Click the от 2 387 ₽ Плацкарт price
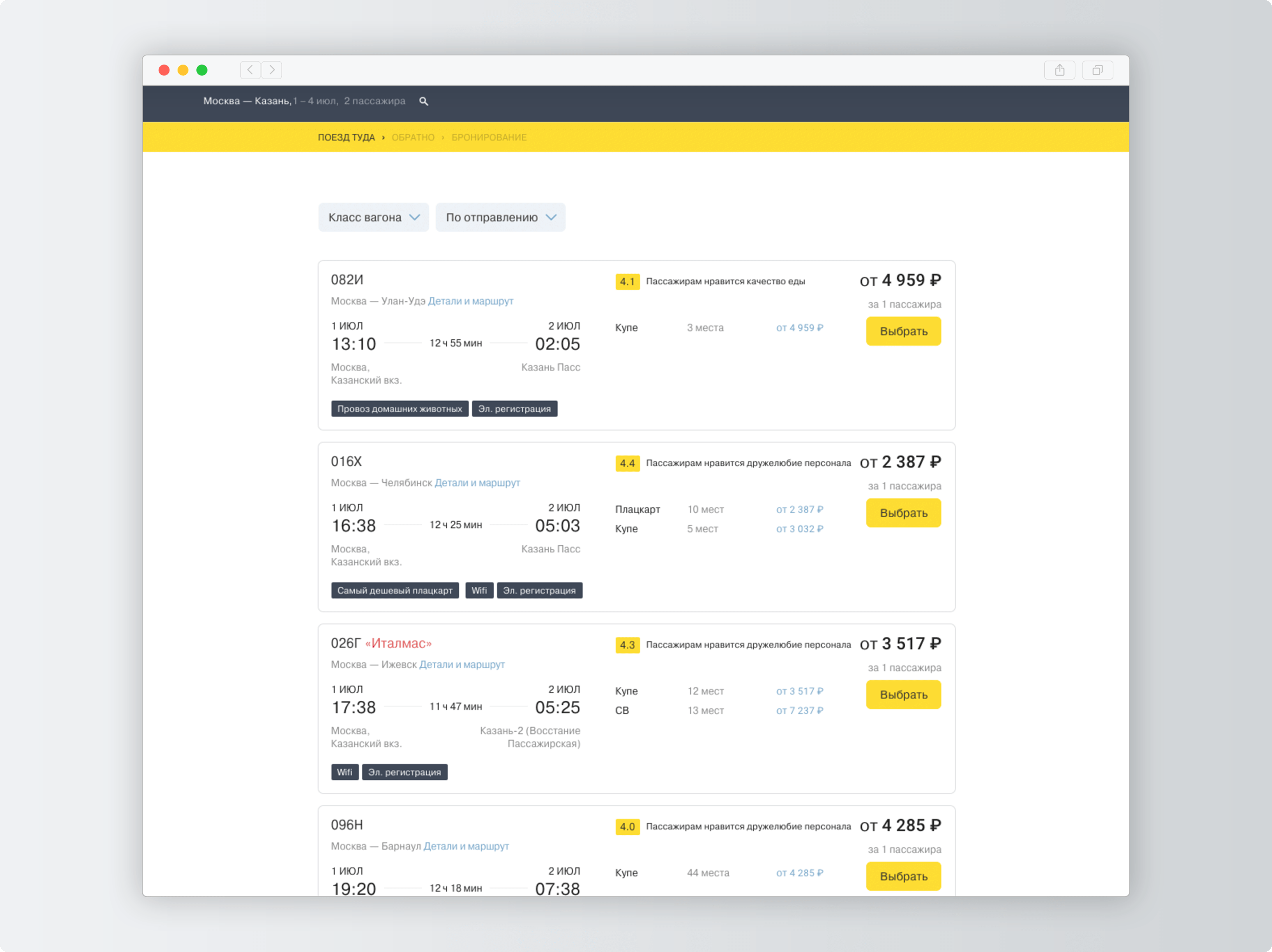 pyautogui.click(x=800, y=509)
